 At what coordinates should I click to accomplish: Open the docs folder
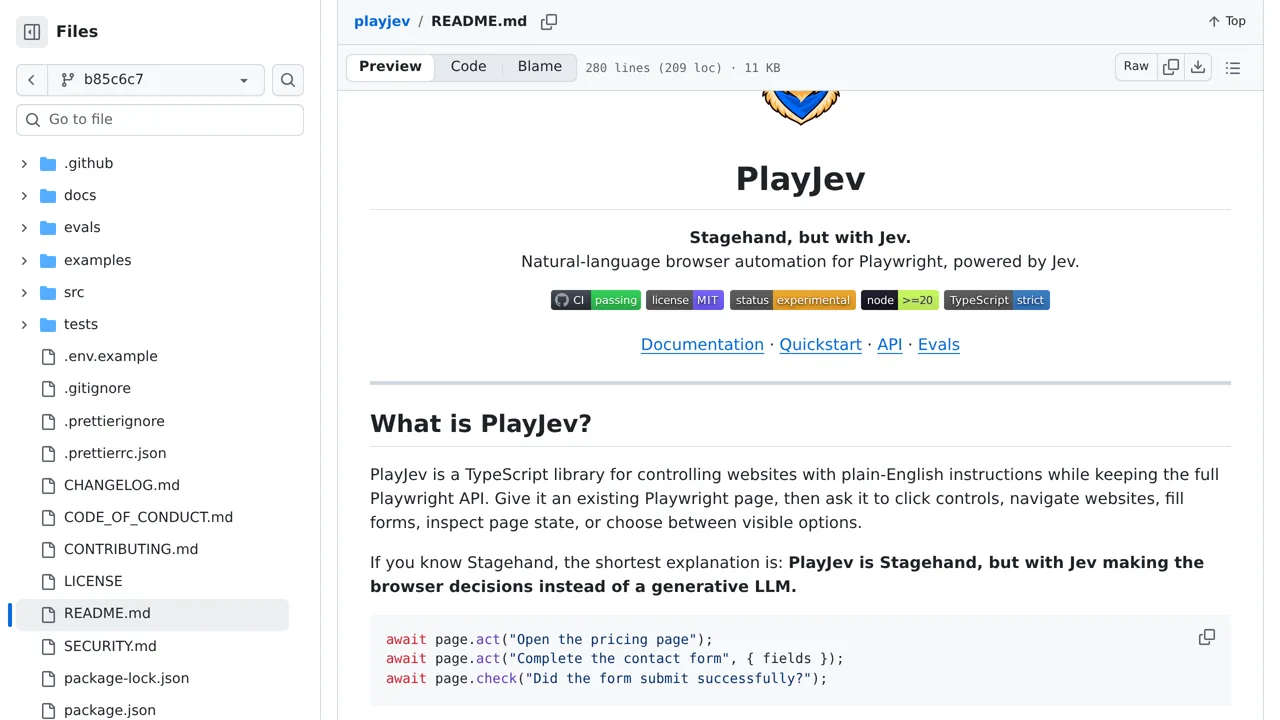click(80, 195)
